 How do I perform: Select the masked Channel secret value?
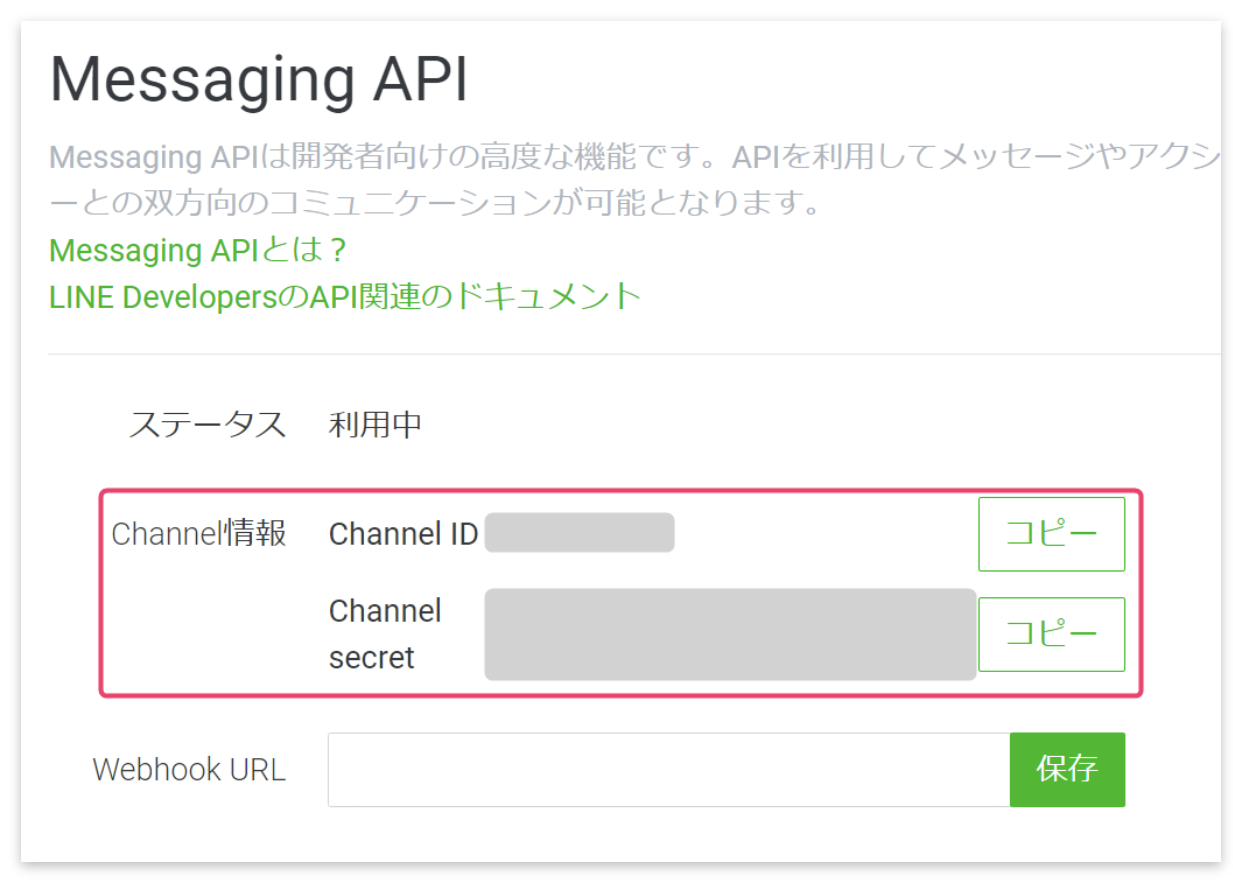[730, 634]
